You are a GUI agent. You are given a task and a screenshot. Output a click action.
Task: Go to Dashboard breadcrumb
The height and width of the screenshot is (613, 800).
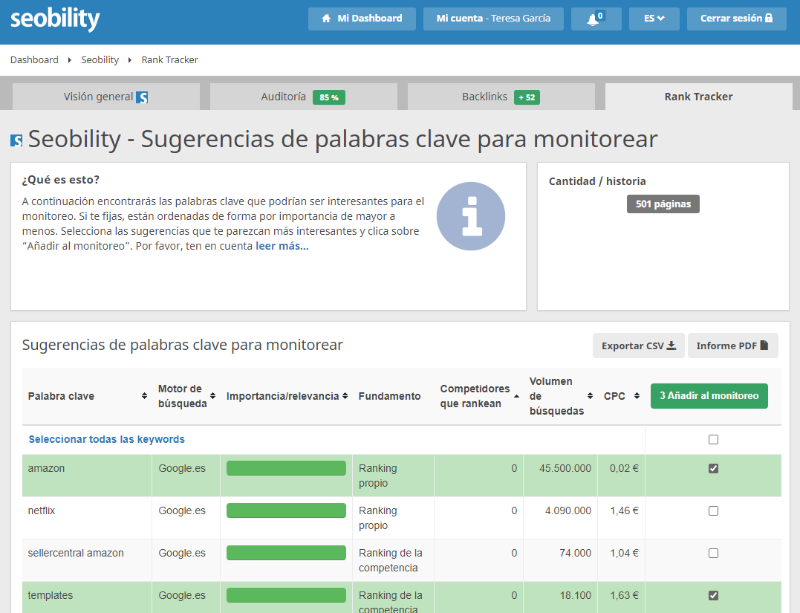tap(34, 60)
